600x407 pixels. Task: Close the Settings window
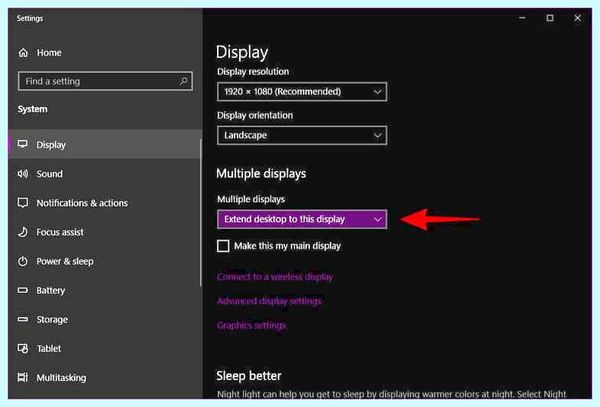point(577,18)
